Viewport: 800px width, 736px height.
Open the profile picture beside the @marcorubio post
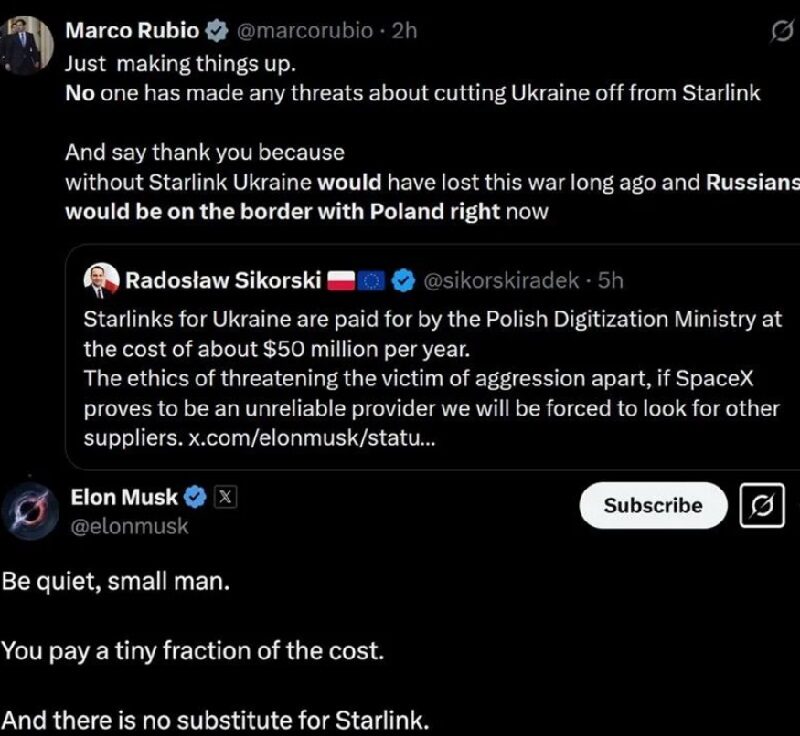pos(27,47)
